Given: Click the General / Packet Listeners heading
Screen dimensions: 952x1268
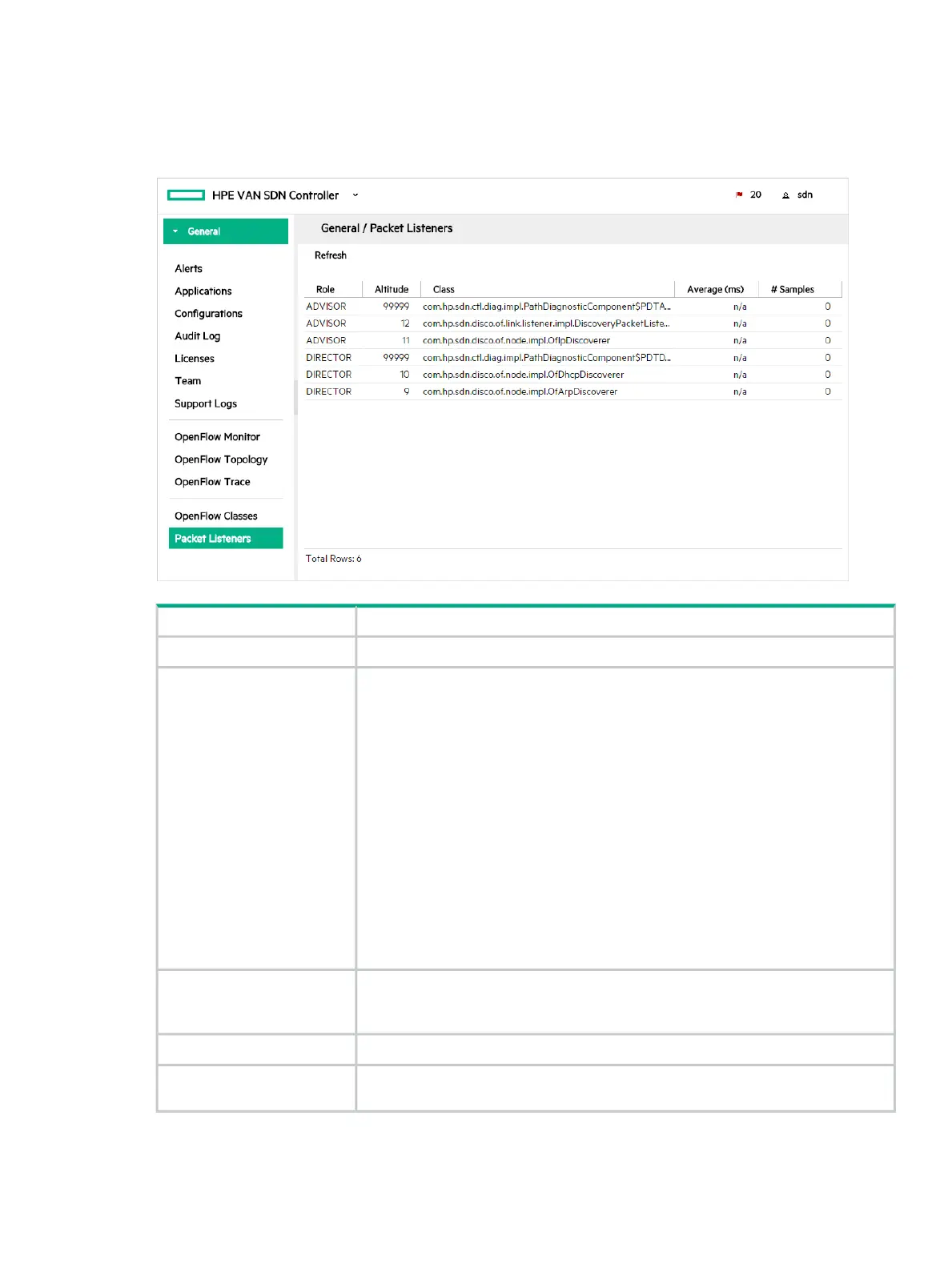Looking at the screenshot, I should 387,229.
